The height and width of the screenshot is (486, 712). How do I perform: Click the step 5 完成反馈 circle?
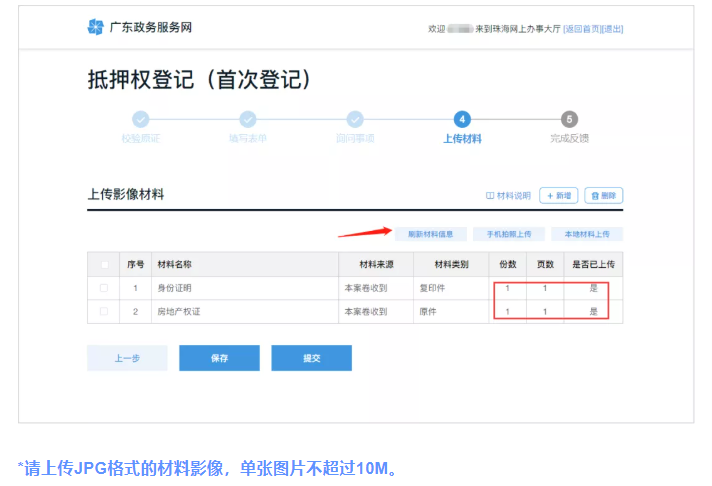pos(569,120)
